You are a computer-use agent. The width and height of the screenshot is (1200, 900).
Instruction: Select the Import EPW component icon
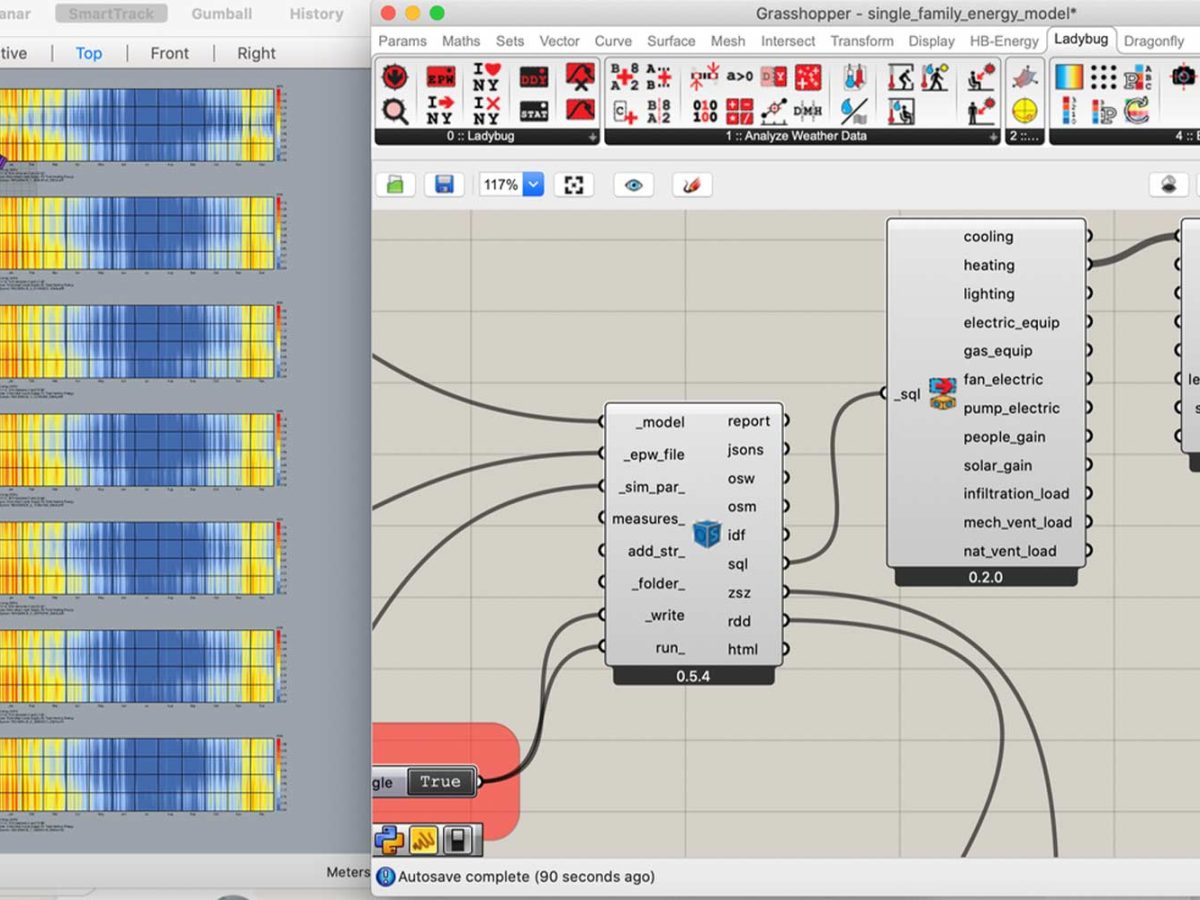point(439,77)
